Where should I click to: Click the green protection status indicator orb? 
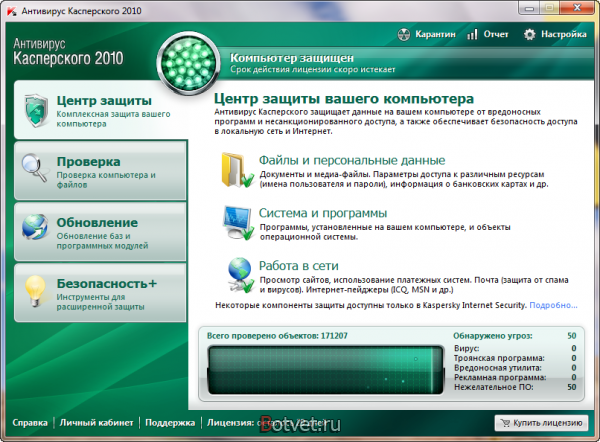coord(188,63)
